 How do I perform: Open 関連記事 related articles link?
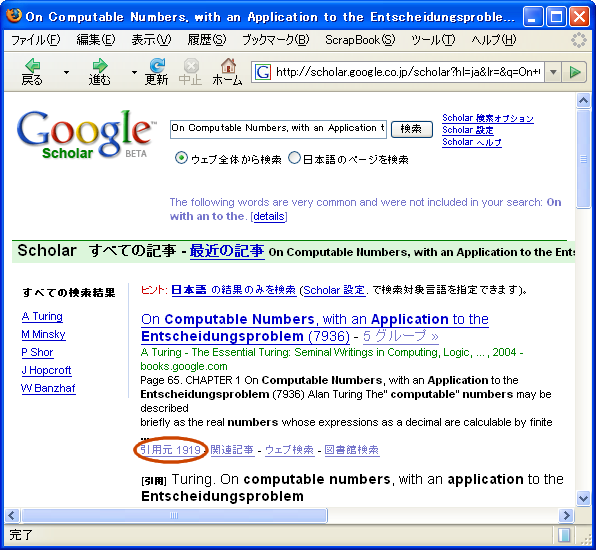(232, 450)
